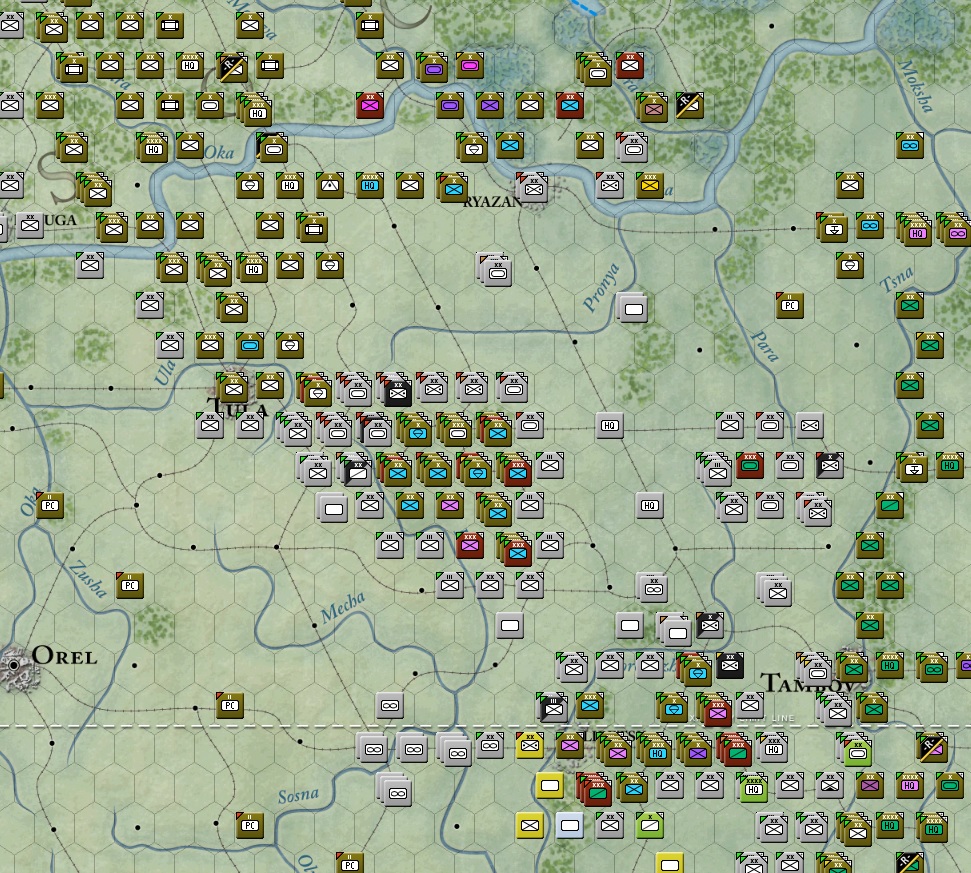Click the PC counter near the Tsna label
Image resolution: width=971 pixels, height=873 pixels.
coord(790,305)
